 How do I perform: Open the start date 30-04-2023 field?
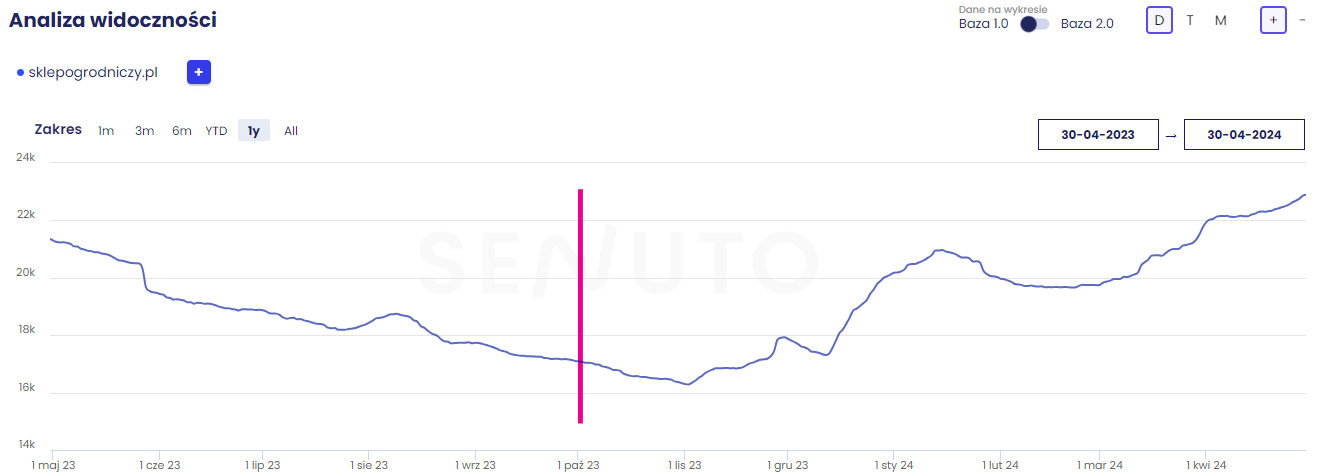[1098, 134]
